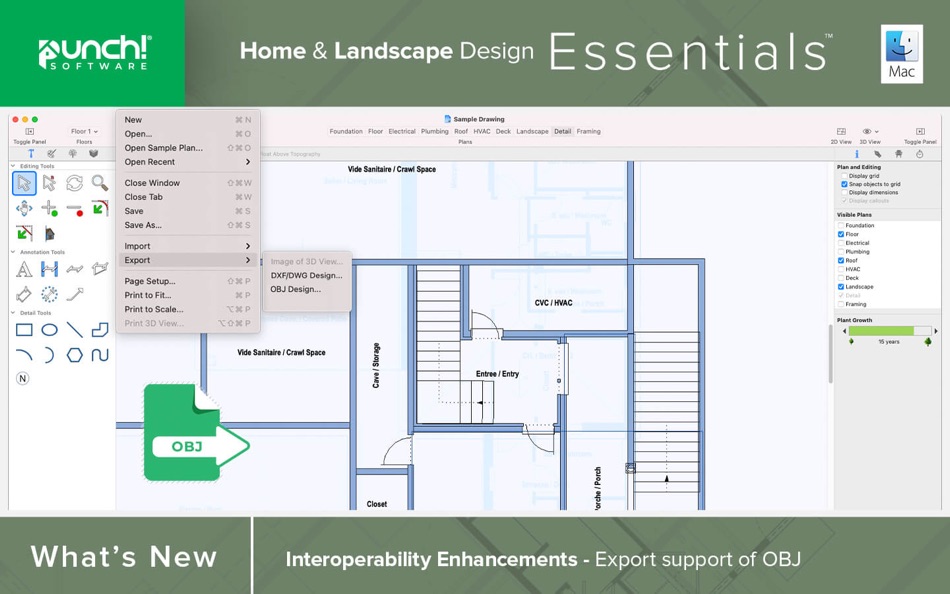Select the Text annotation tool
This screenshot has width=950, height=594.
click(x=24, y=269)
